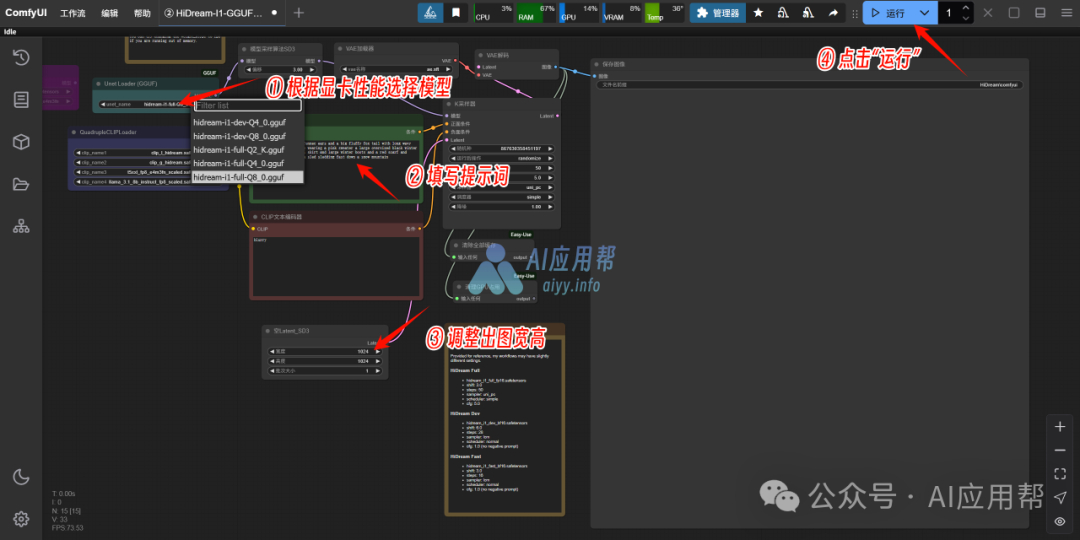Click the share arrow icon in toolbar
This screenshot has height=540, width=1080.
coord(833,12)
